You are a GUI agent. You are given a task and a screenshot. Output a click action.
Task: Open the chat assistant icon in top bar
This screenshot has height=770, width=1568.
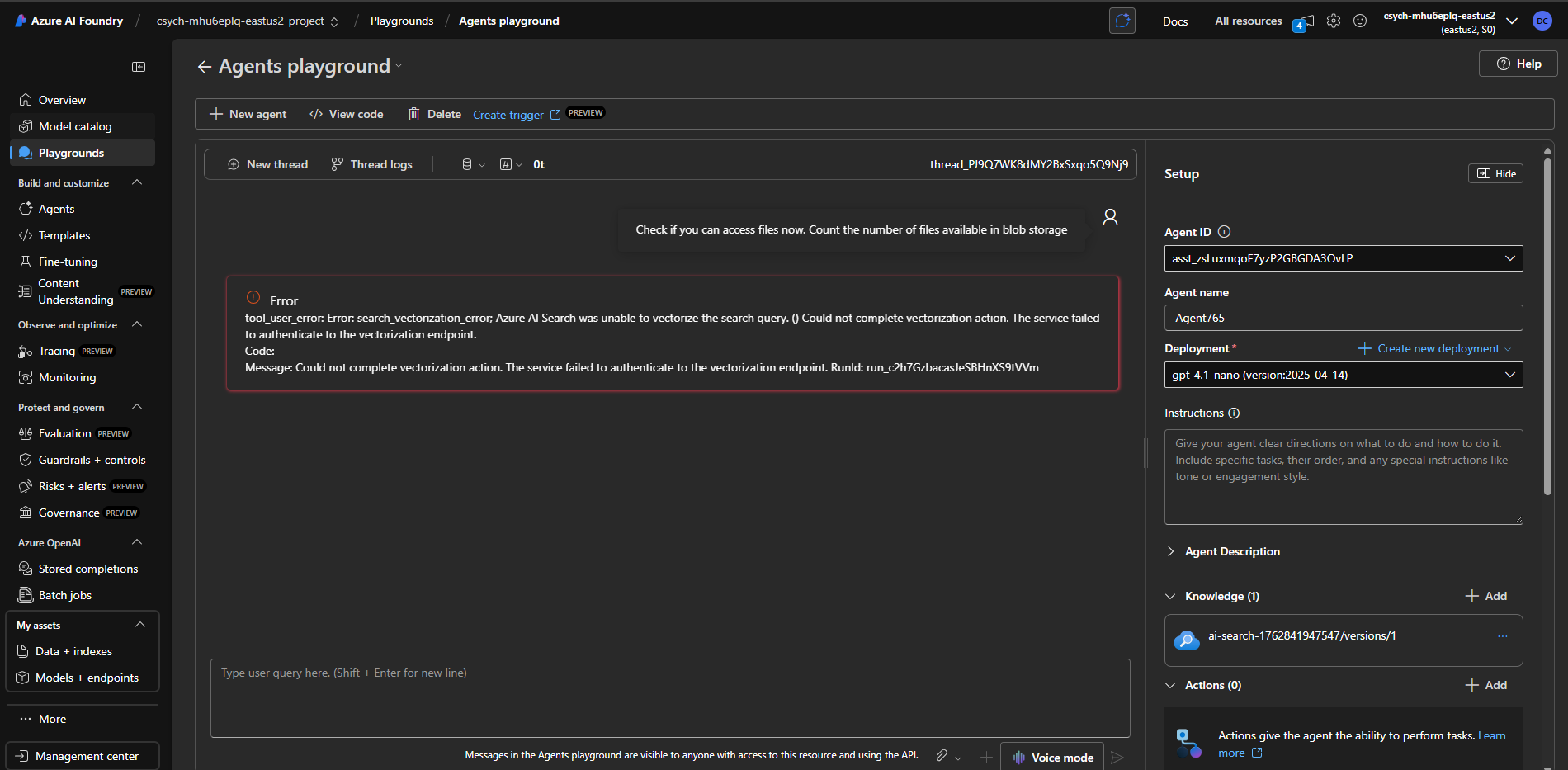coord(1122,21)
